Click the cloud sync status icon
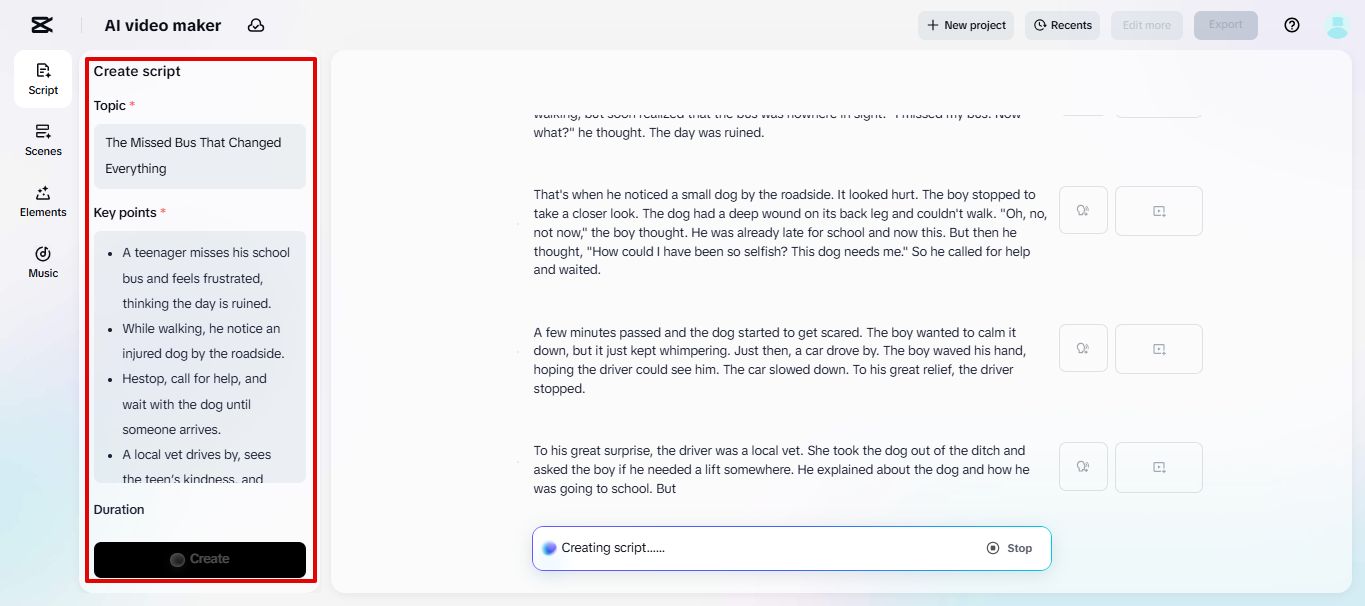This screenshot has height=606, width=1365. coord(256,25)
